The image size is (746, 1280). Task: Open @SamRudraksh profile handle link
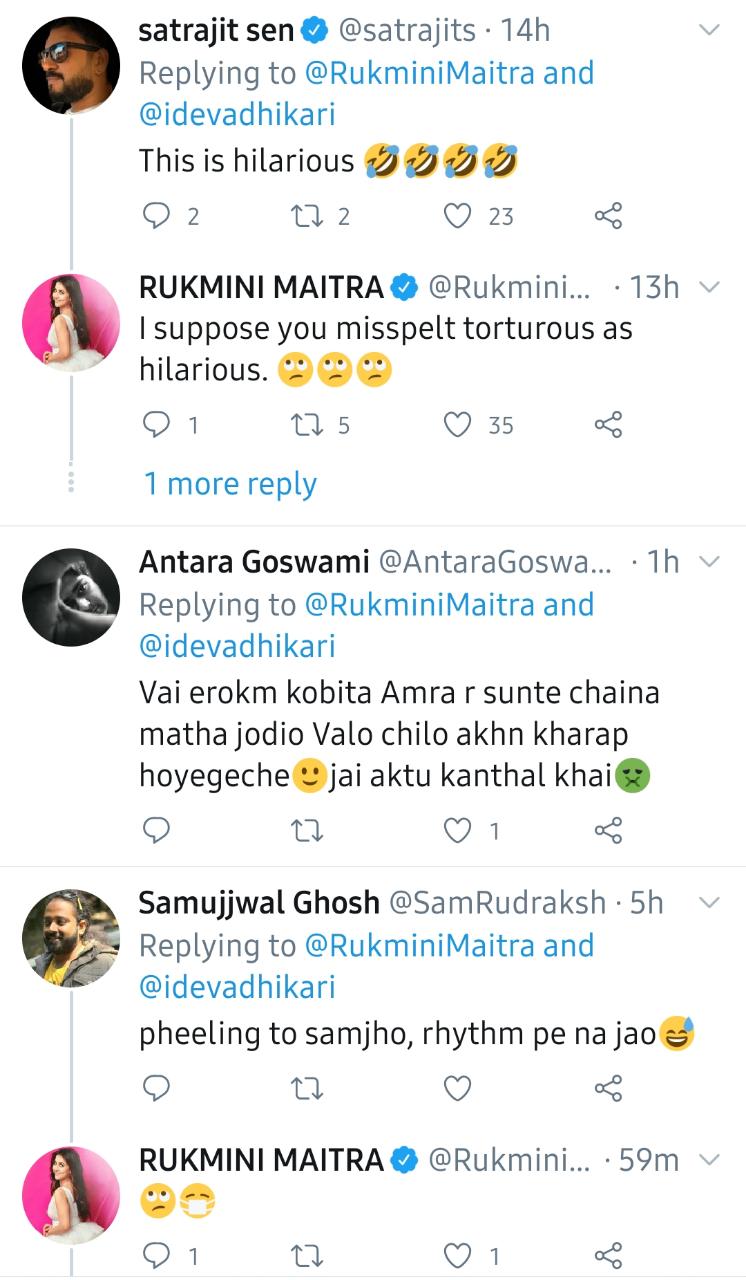tap(497, 903)
